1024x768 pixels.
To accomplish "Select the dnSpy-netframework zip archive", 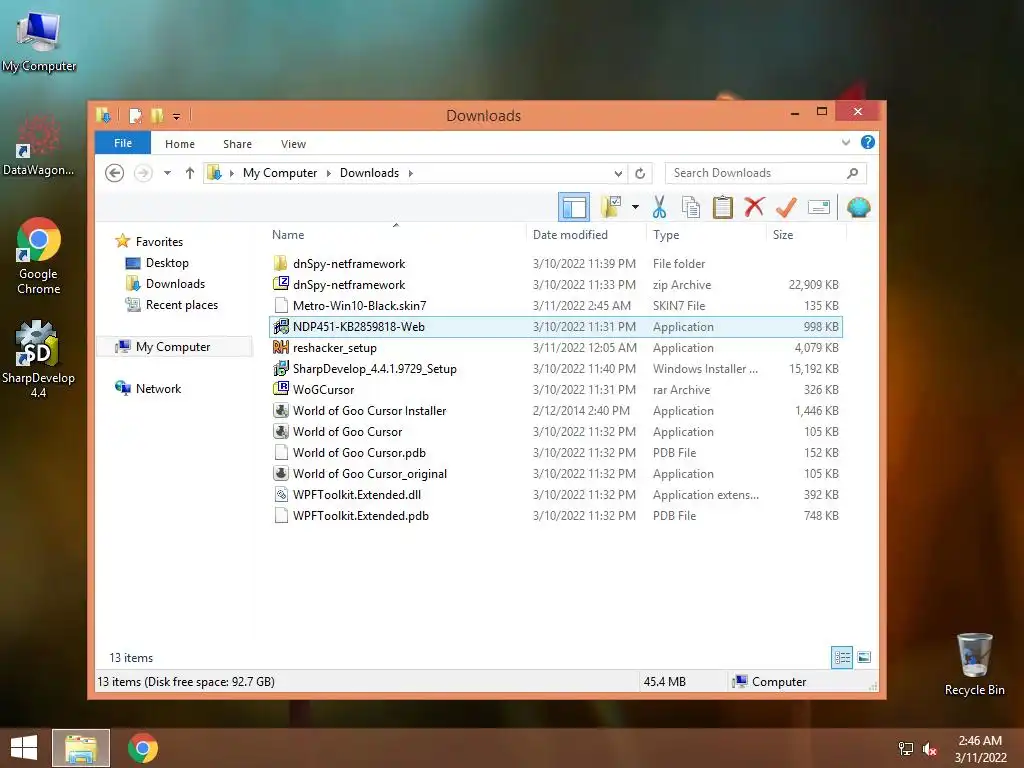I will (x=556, y=285).
